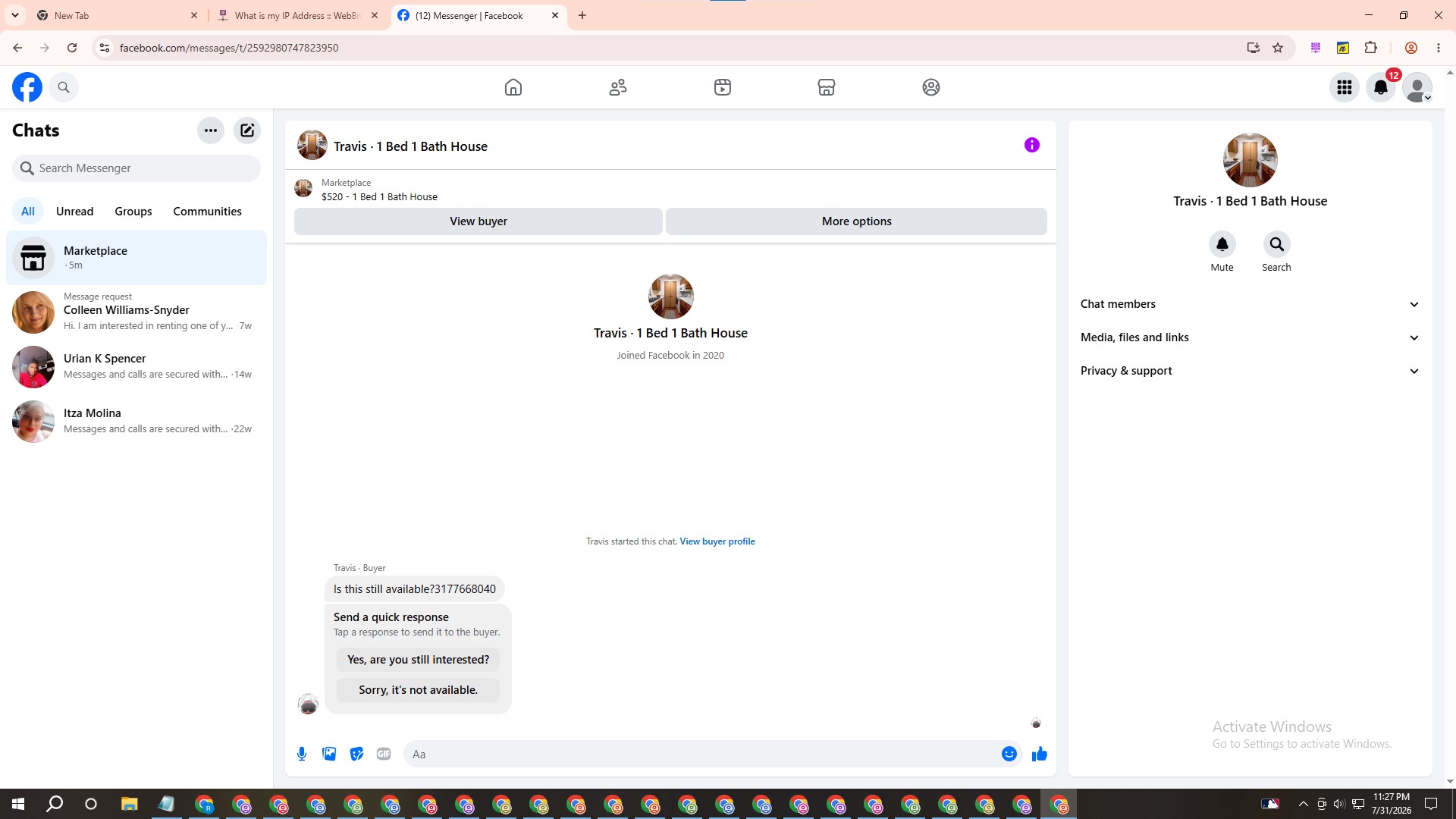The height and width of the screenshot is (819, 1456).
Task: Select the Groups chats filter
Action: (x=133, y=212)
